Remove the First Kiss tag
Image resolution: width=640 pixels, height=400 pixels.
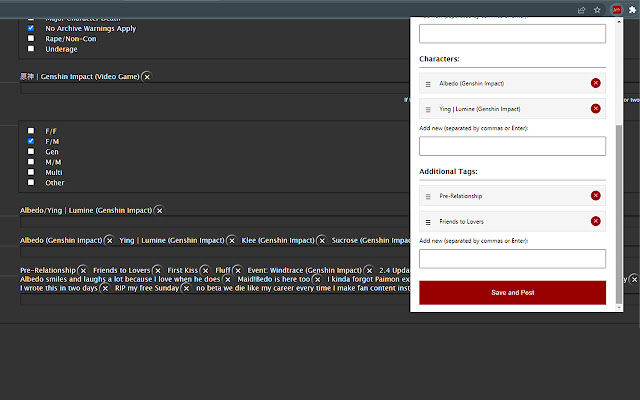coord(205,270)
